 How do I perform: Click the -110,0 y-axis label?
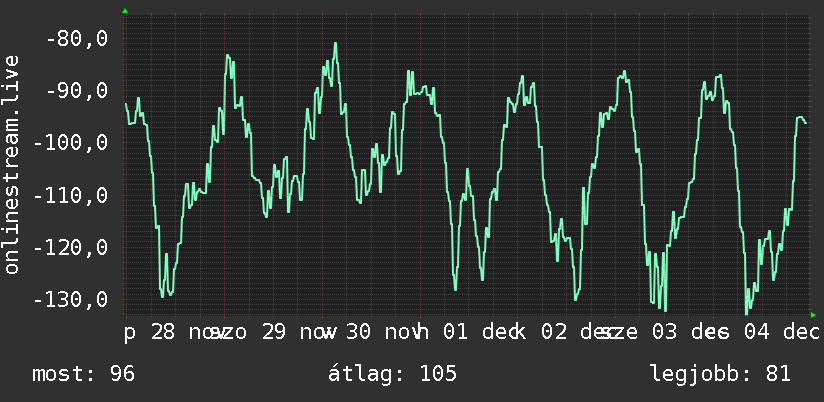coord(71,195)
